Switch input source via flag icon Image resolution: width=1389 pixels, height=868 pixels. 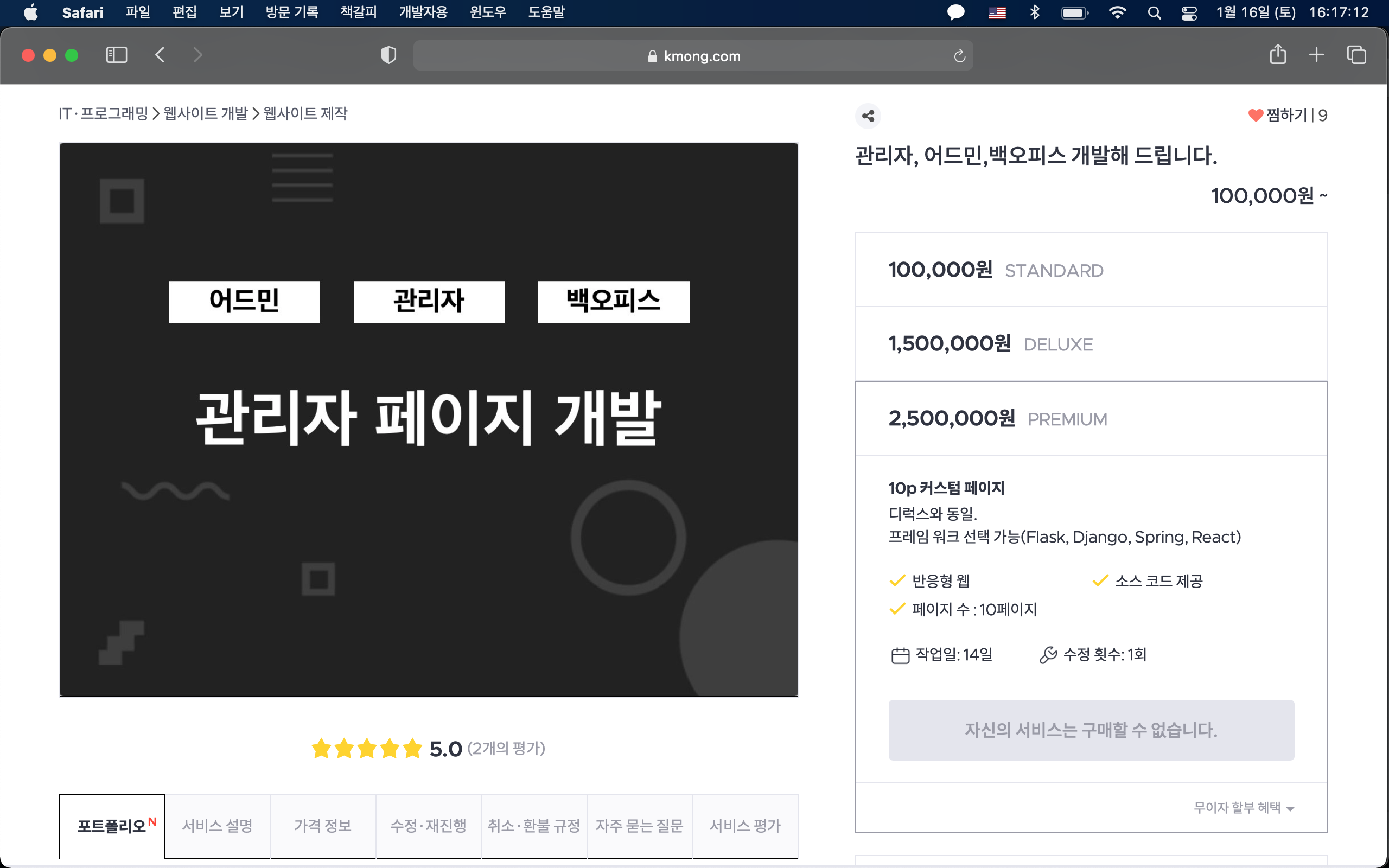[x=997, y=12]
